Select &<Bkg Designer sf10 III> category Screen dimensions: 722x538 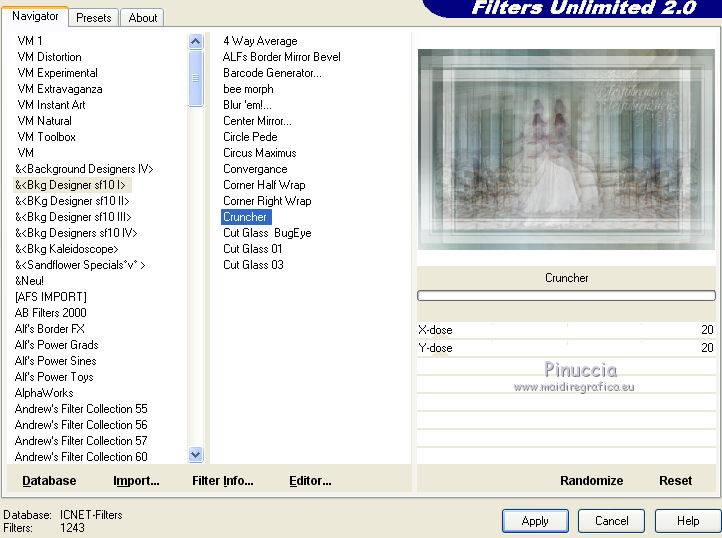(x=73, y=217)
